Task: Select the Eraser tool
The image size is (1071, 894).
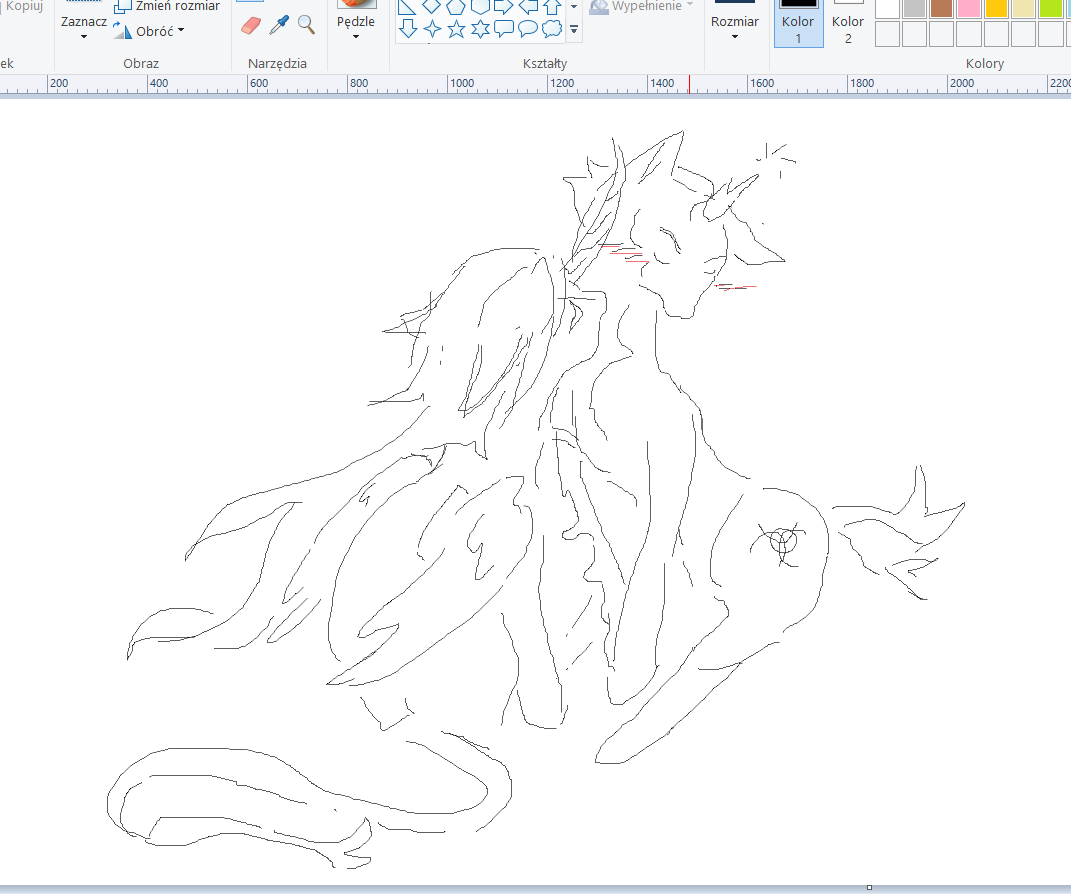Action: click(x=251, y=26)
